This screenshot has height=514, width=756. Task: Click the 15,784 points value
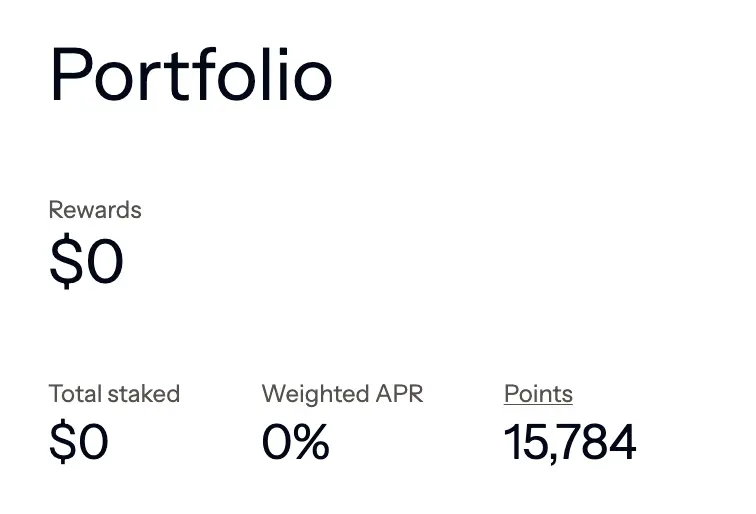pyautogui.click(x=570, y=442)
